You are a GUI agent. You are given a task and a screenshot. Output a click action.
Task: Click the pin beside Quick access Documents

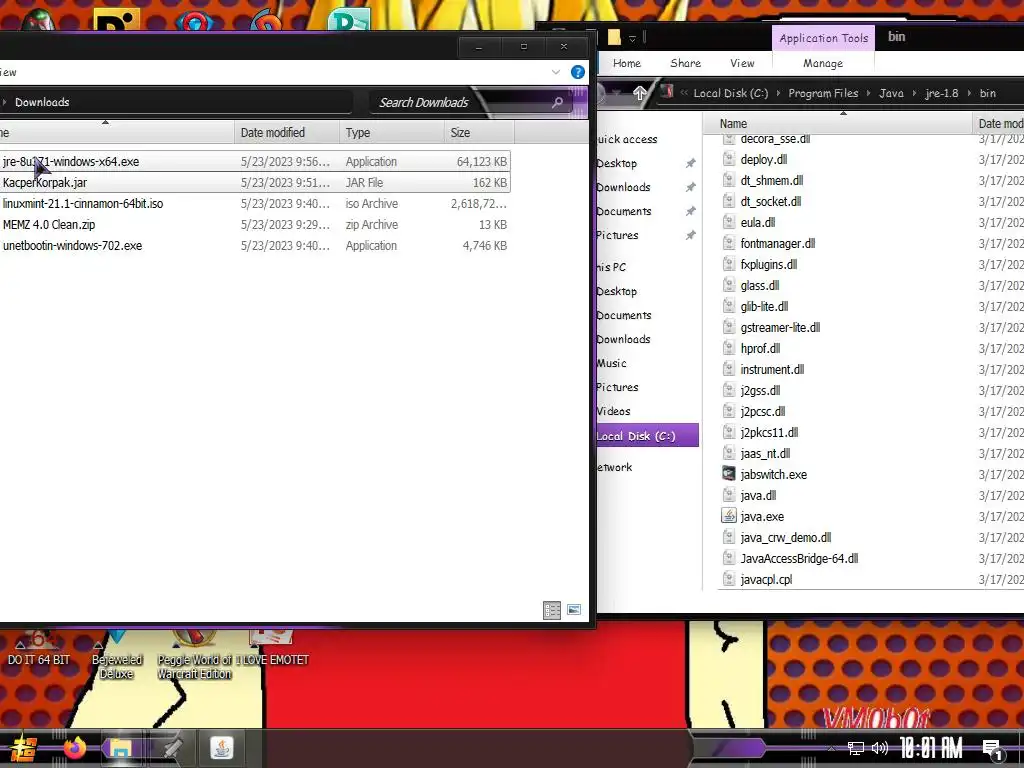click(690, 211)
